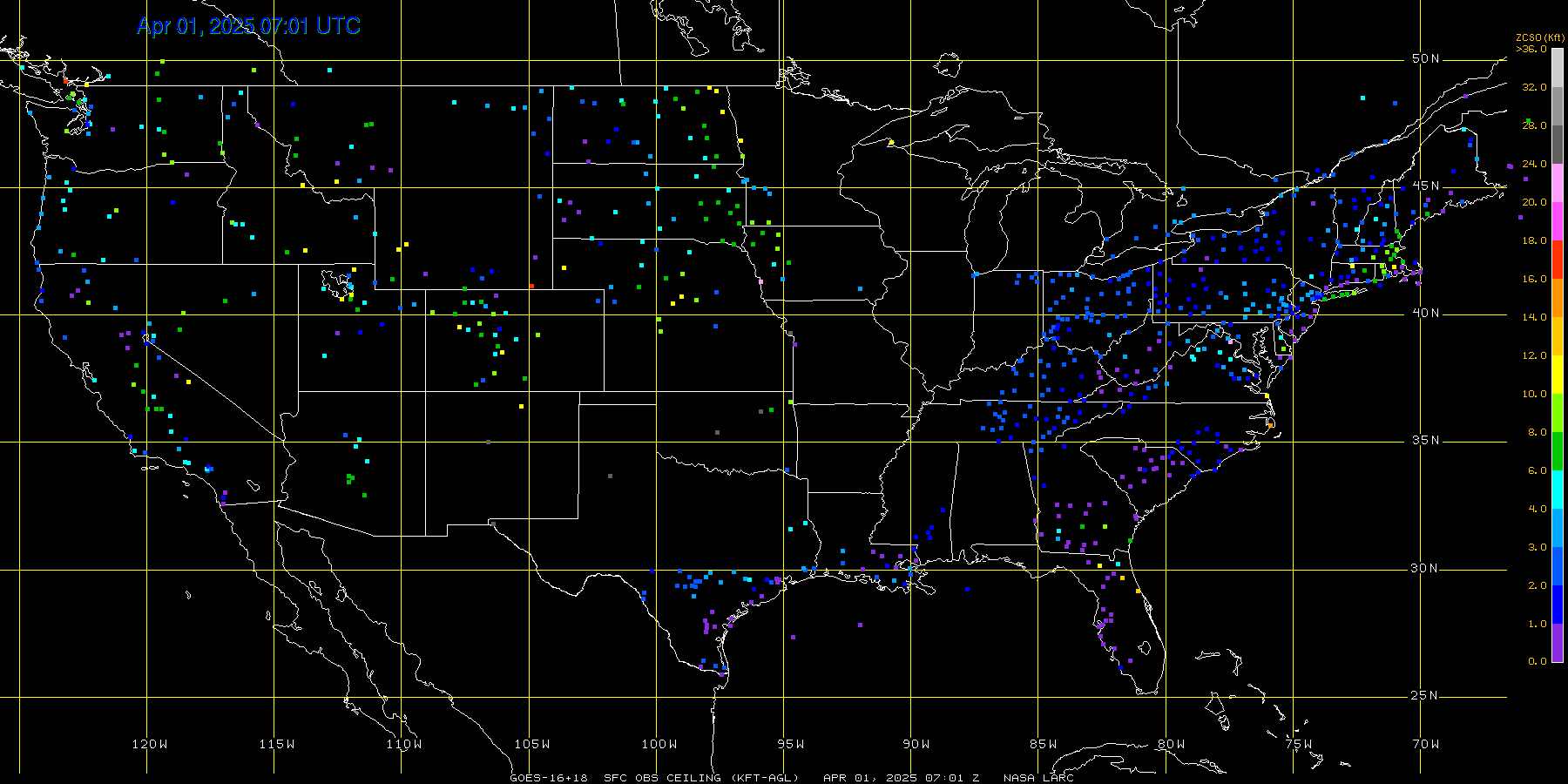Pick the medium gray 28.0–32.0 legend swatch
The image size is (1568, 784).
pyautogui.click(x=1558, y=106)
